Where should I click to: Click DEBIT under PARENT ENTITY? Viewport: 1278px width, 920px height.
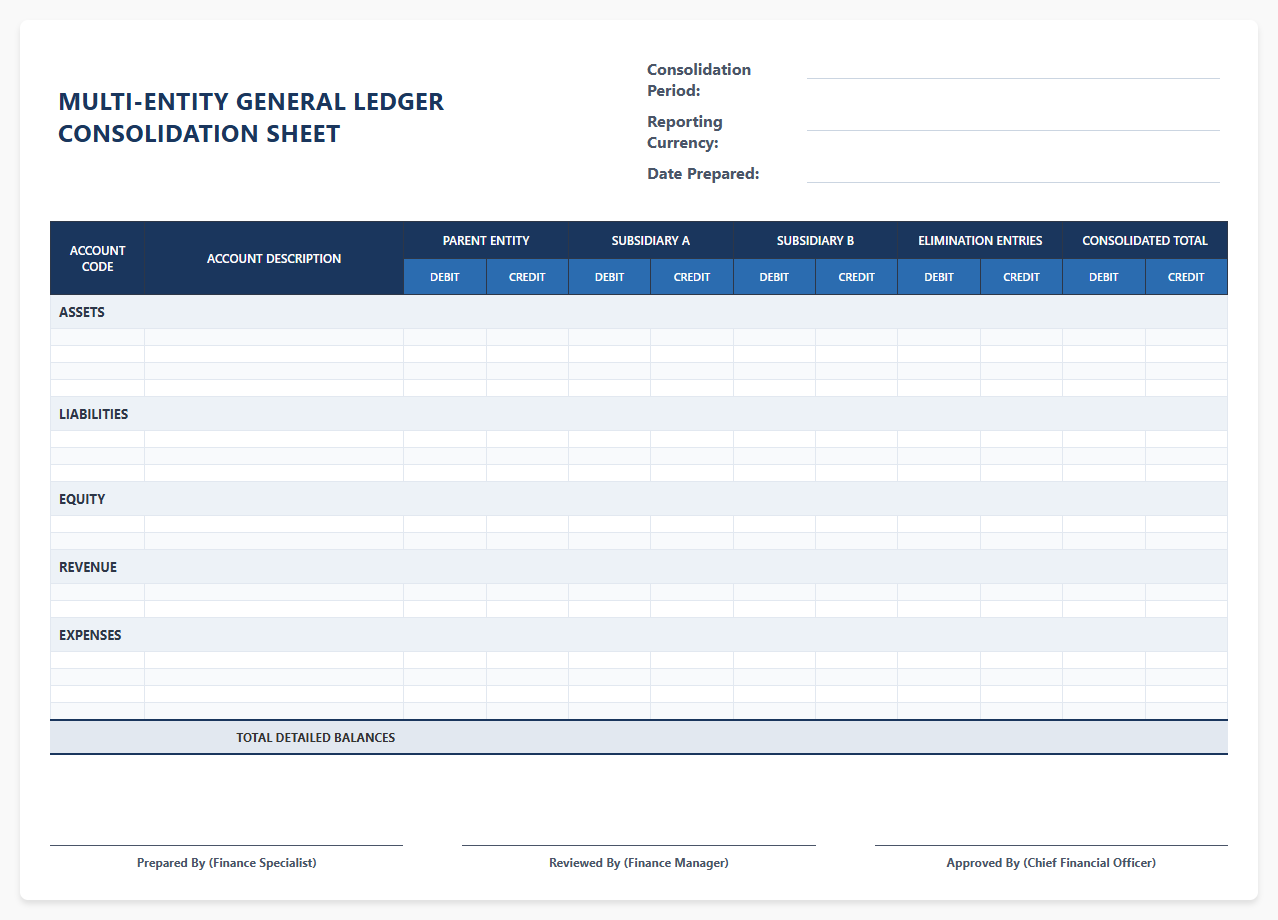click(445, 277)
